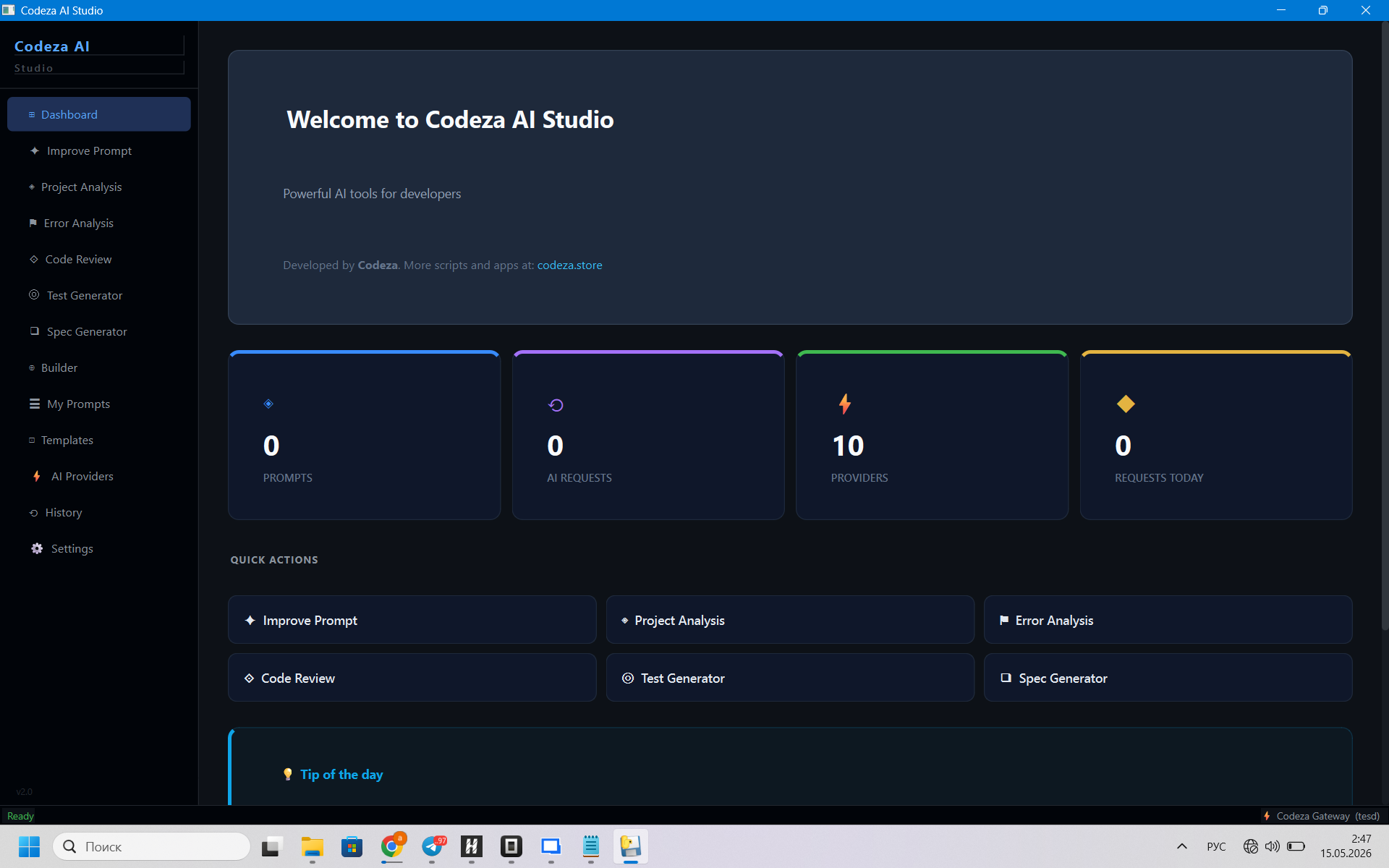Viewport: 1389px width, 868px height.
Task: Click the lightning bolt icon on Providers card
Action: [x=844, y=404]
